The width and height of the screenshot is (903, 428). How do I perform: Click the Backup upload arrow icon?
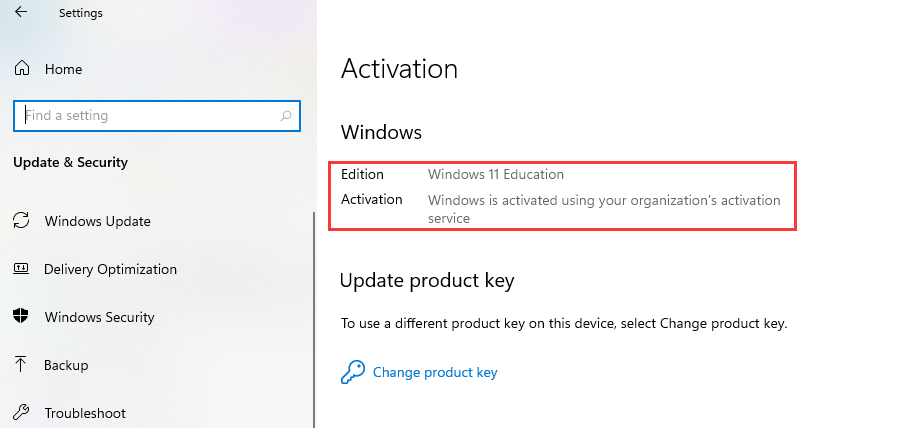[21, 365]
